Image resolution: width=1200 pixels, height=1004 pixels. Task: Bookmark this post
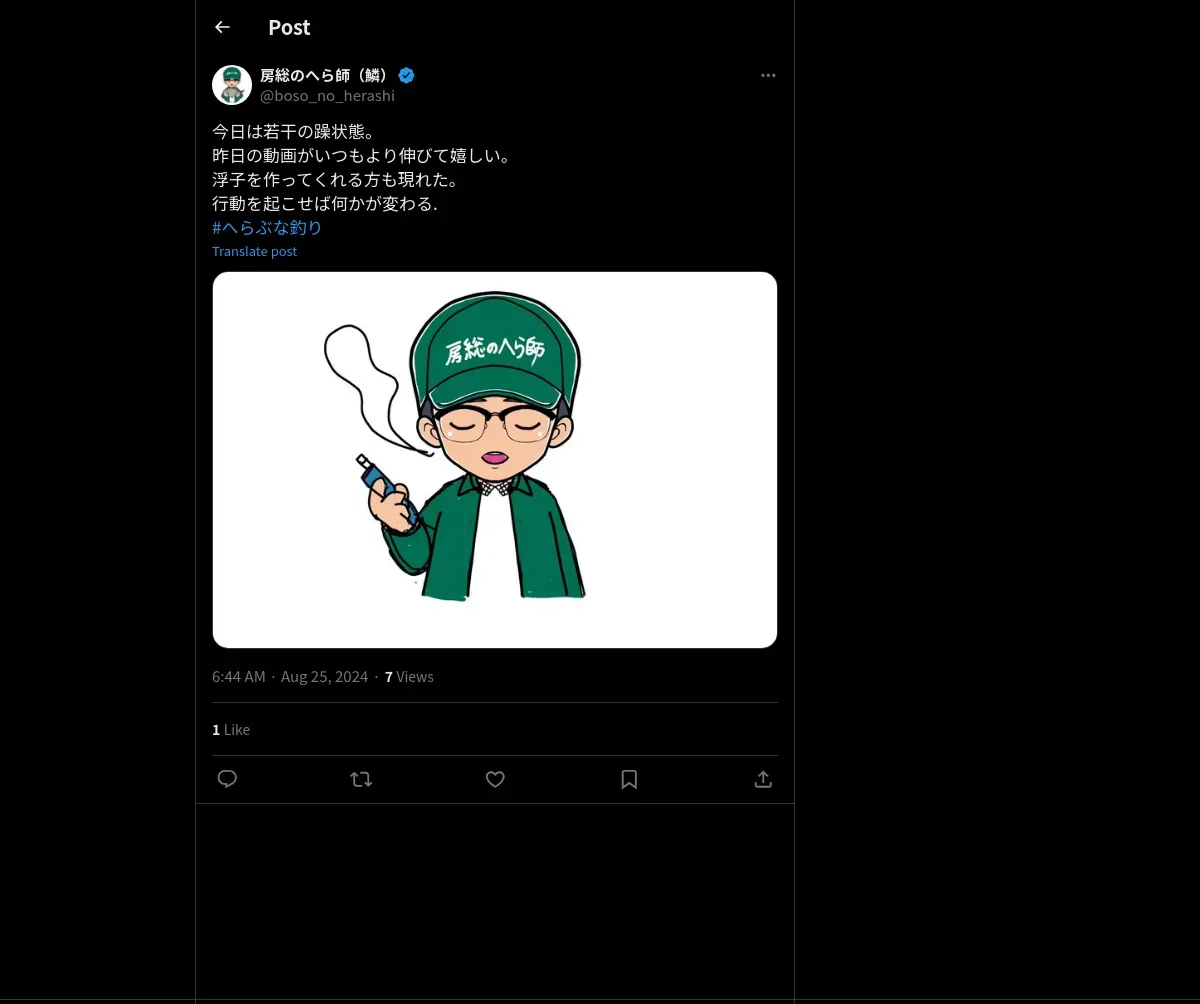[629, 779]
